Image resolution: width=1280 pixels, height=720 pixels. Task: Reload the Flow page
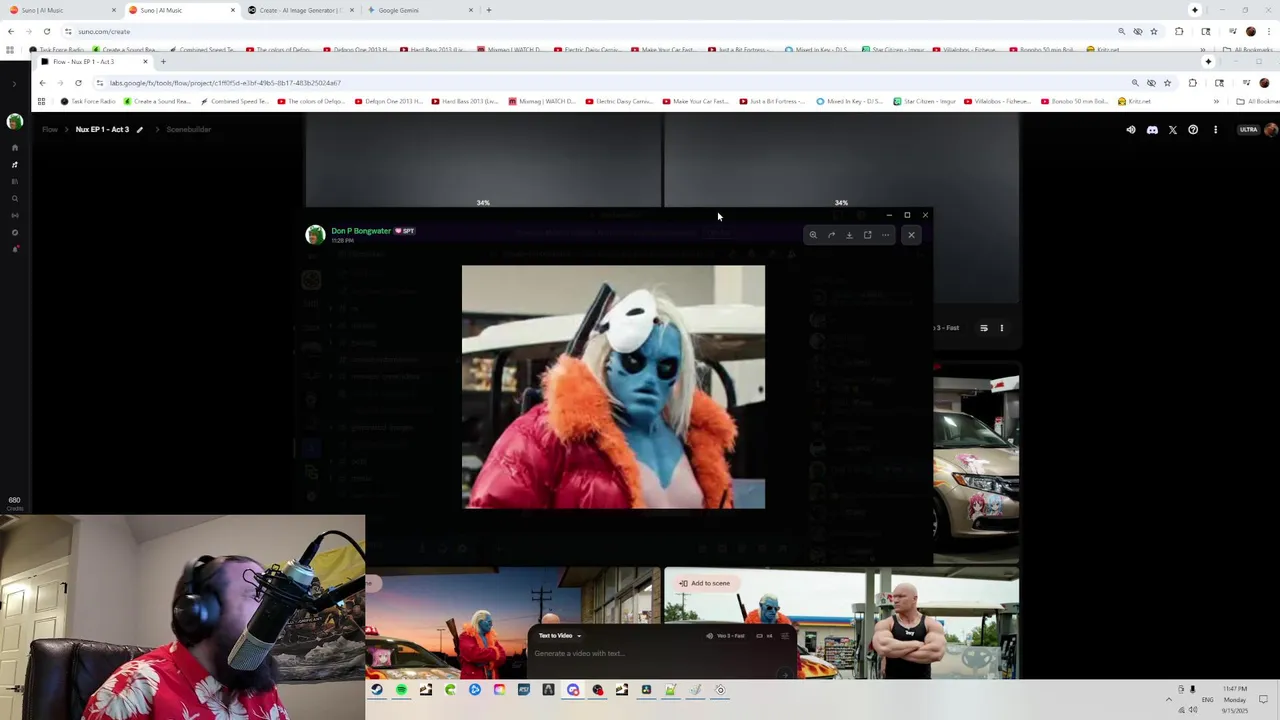(x=78, y=83)
